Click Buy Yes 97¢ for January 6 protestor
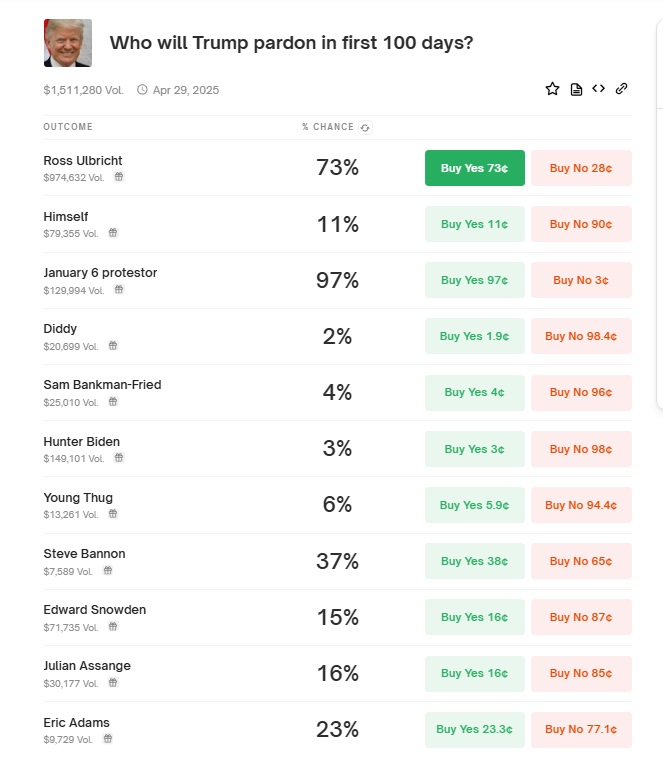Screen dimensions: 663x767 (475, 280)
